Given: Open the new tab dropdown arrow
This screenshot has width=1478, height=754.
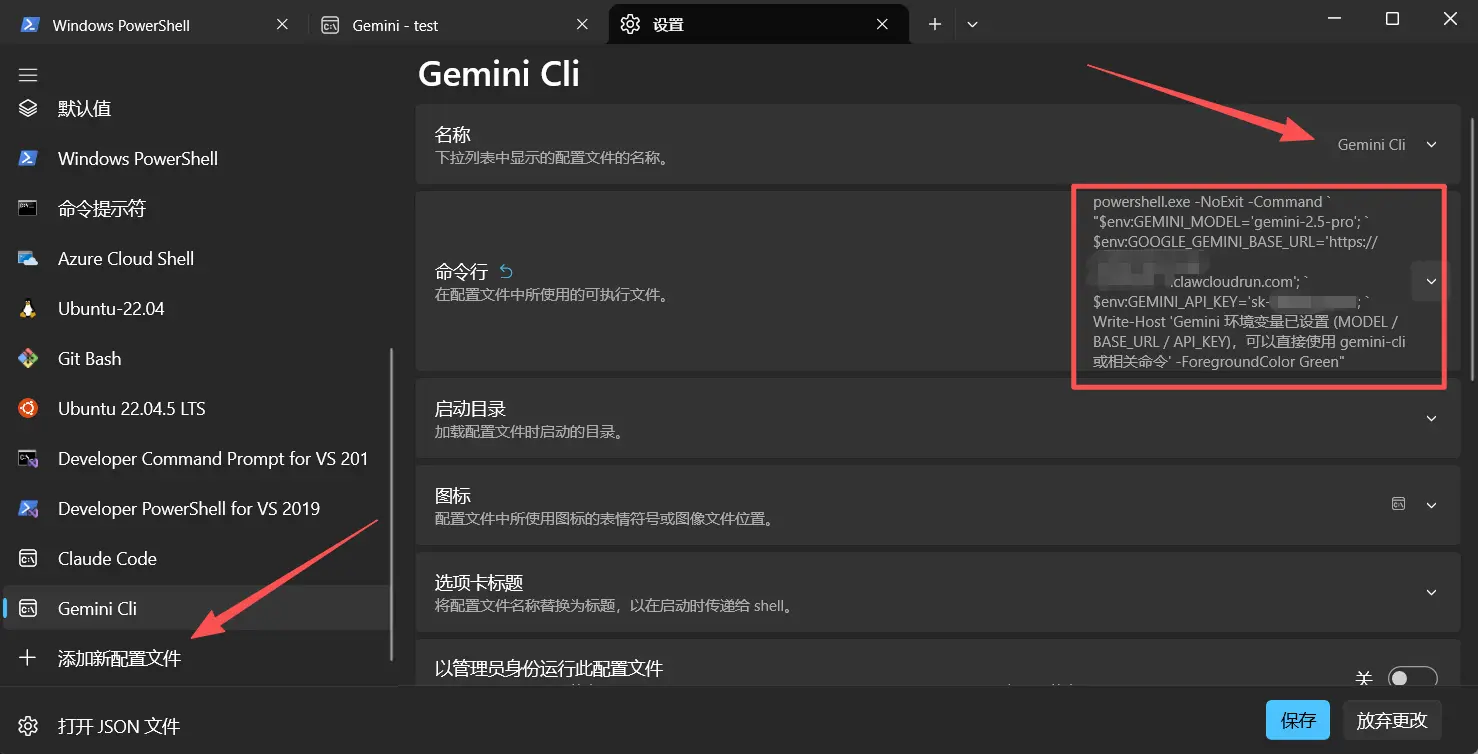Looking at the screenshot, I should click(x=972, y=25).
